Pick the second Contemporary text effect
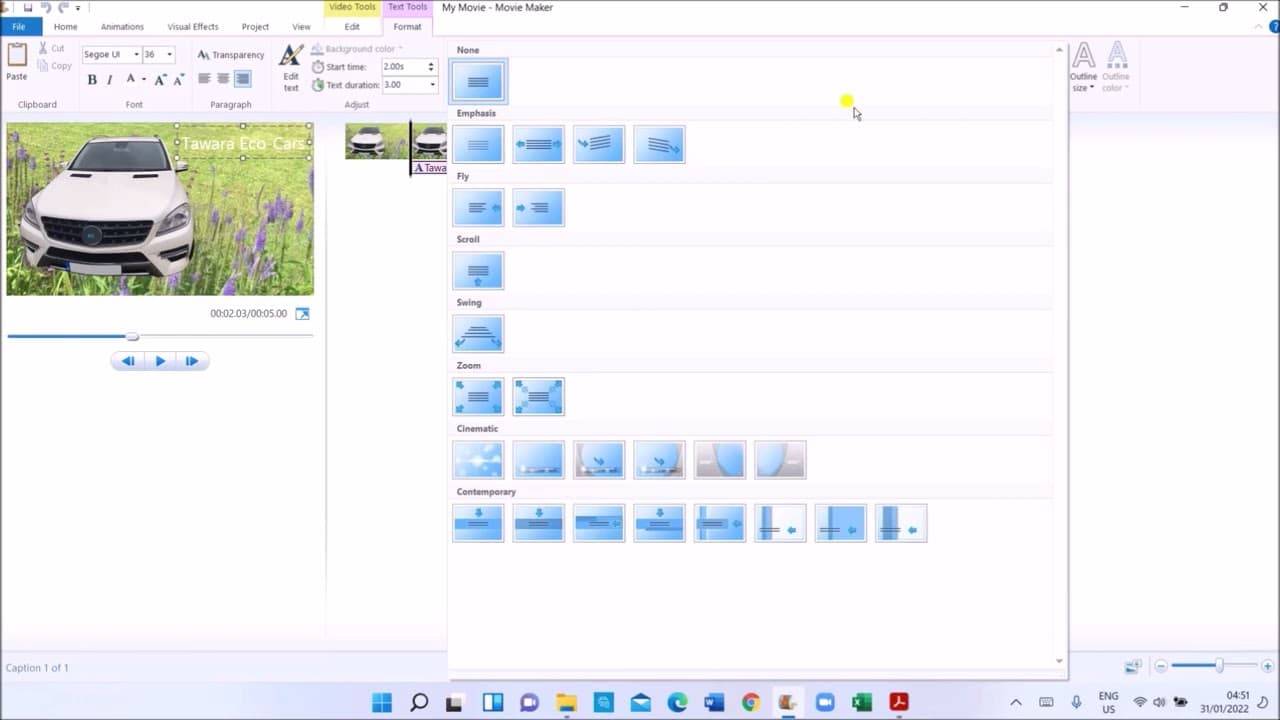The image size is (1280, 720). pos(538,522)
